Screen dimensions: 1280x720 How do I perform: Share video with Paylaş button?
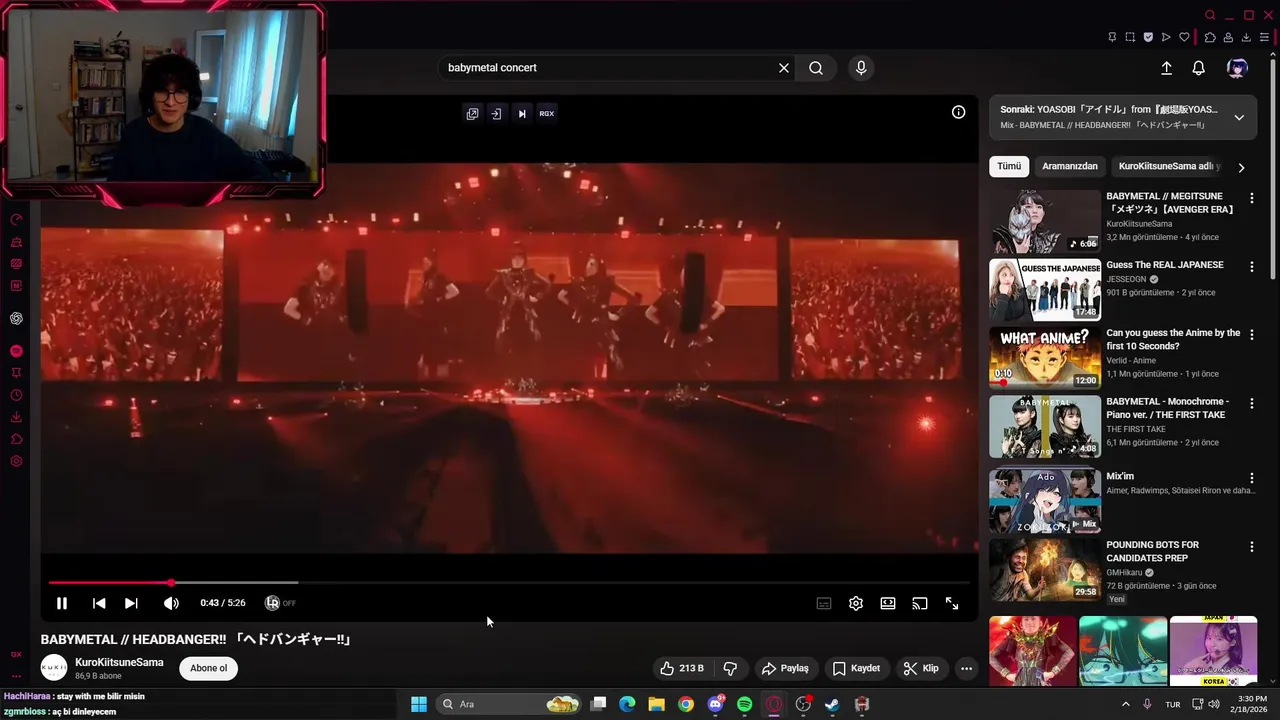(x=785, y=668)
